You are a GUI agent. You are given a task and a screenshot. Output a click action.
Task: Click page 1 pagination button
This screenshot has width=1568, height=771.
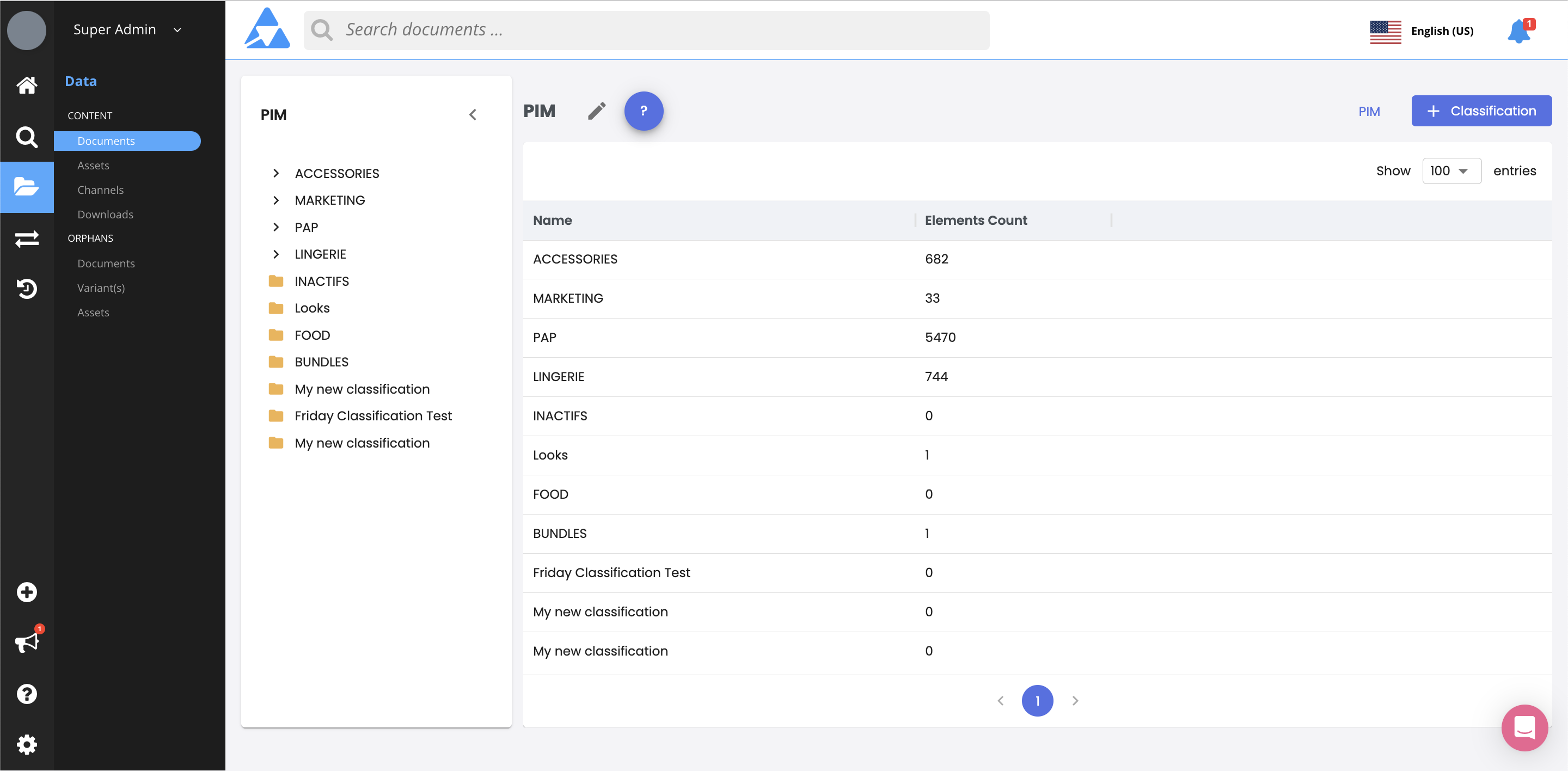(1037, 700)
